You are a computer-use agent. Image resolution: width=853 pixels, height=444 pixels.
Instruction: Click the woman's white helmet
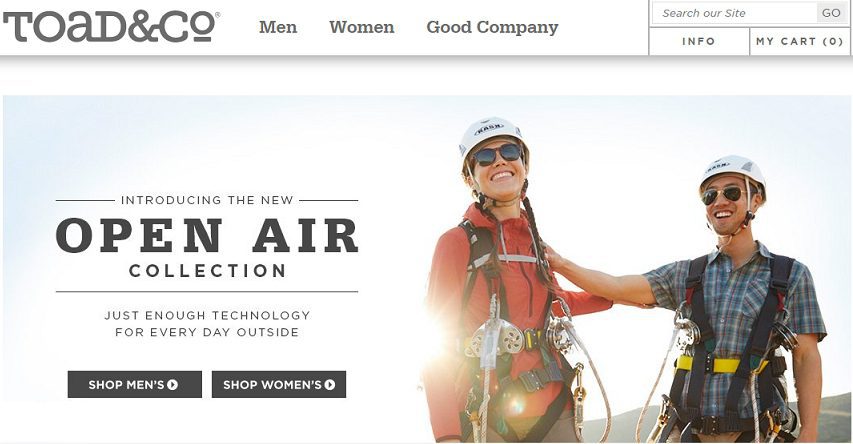pos(491,134)
